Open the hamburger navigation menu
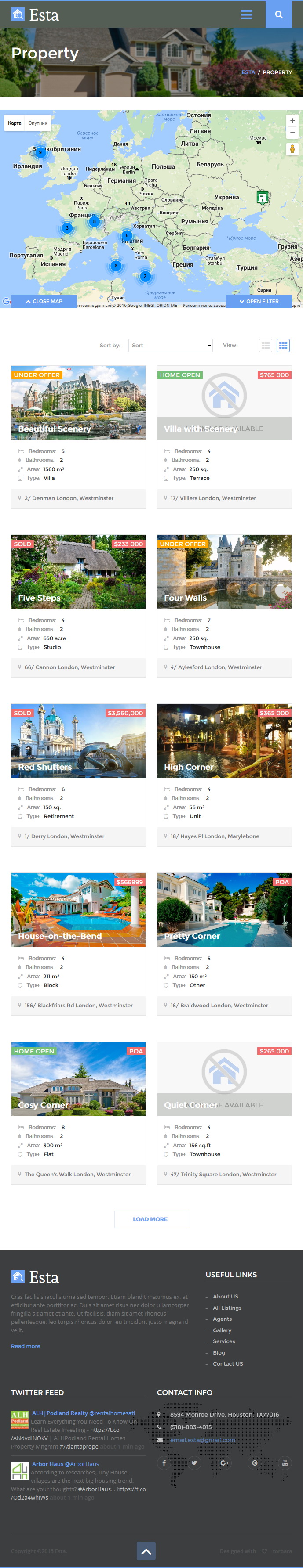This screenshot has height=1568, width=303. 246,14
